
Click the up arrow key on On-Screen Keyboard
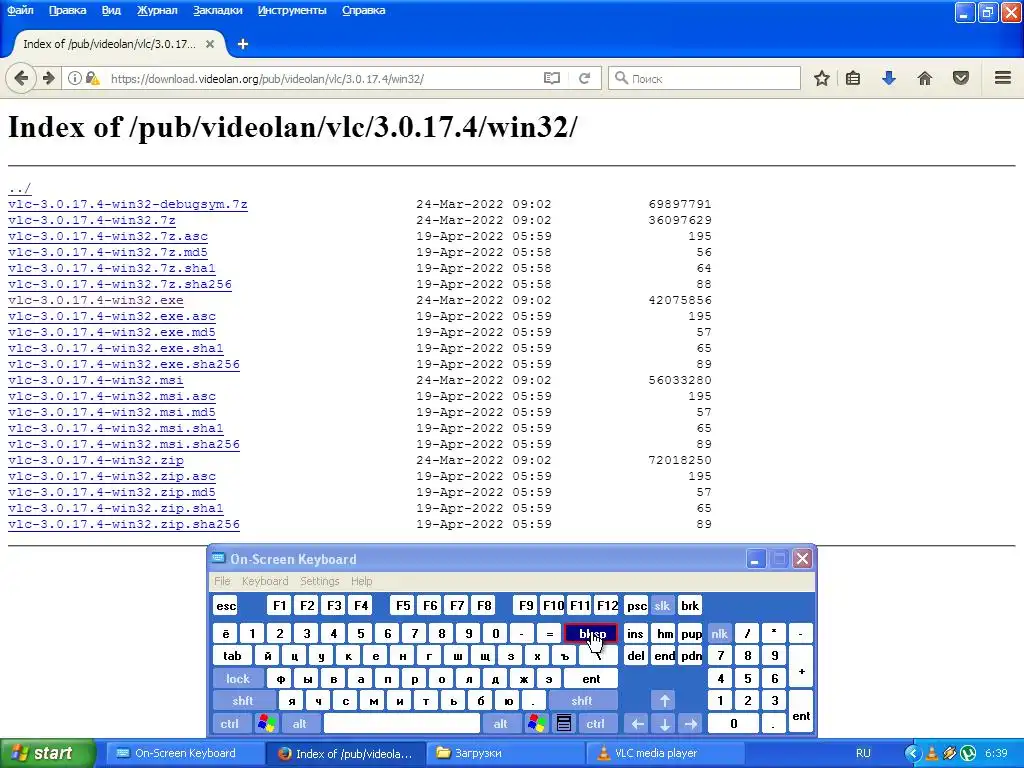[664, 701]
